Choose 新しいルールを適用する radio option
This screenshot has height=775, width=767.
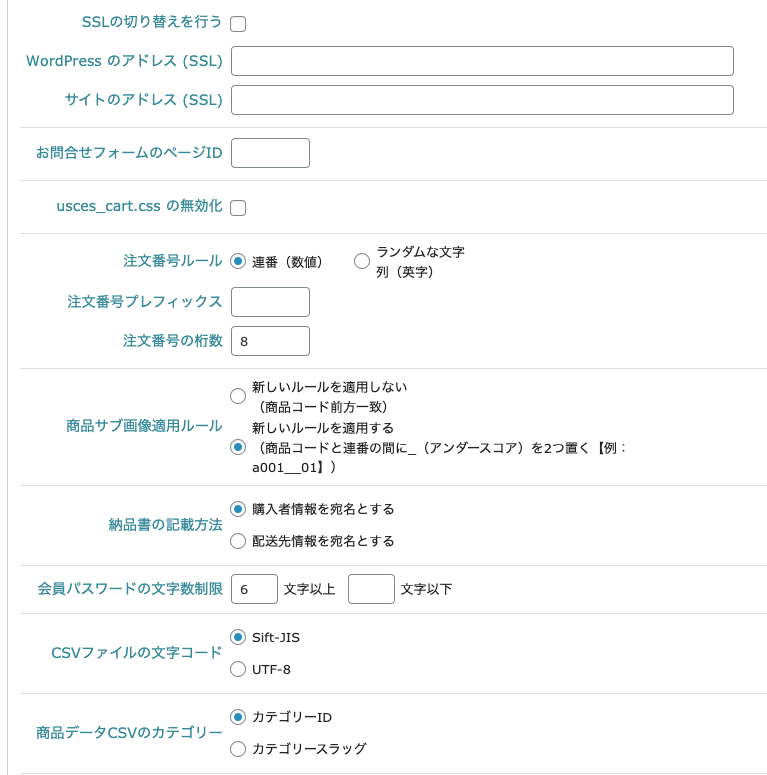pyautogui.click(x=238, y=447)
